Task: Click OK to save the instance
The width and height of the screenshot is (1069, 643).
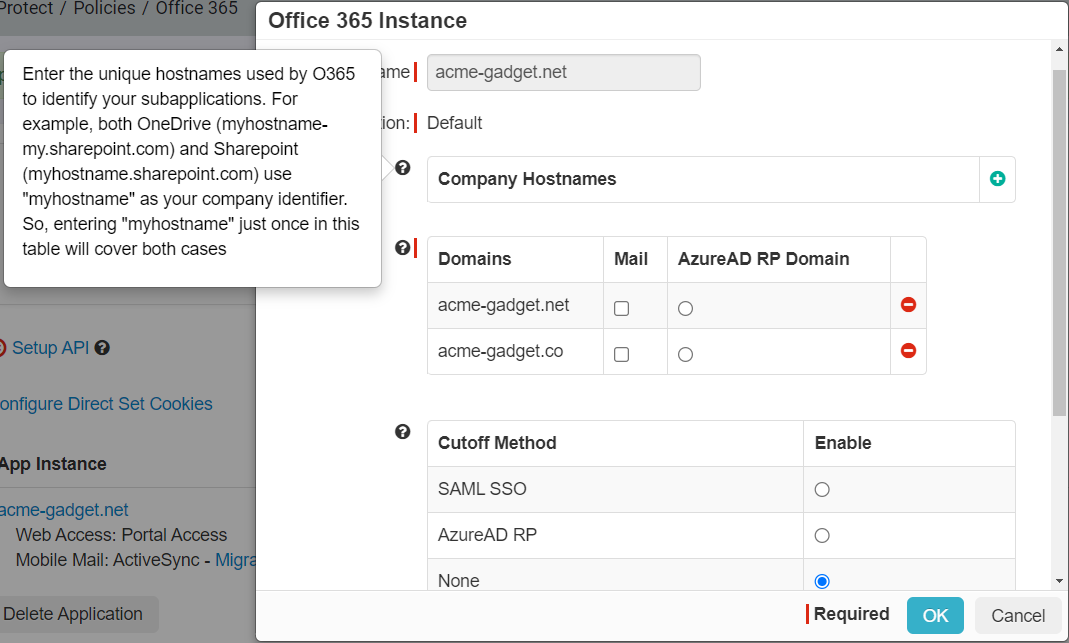Action: [935, 615]
